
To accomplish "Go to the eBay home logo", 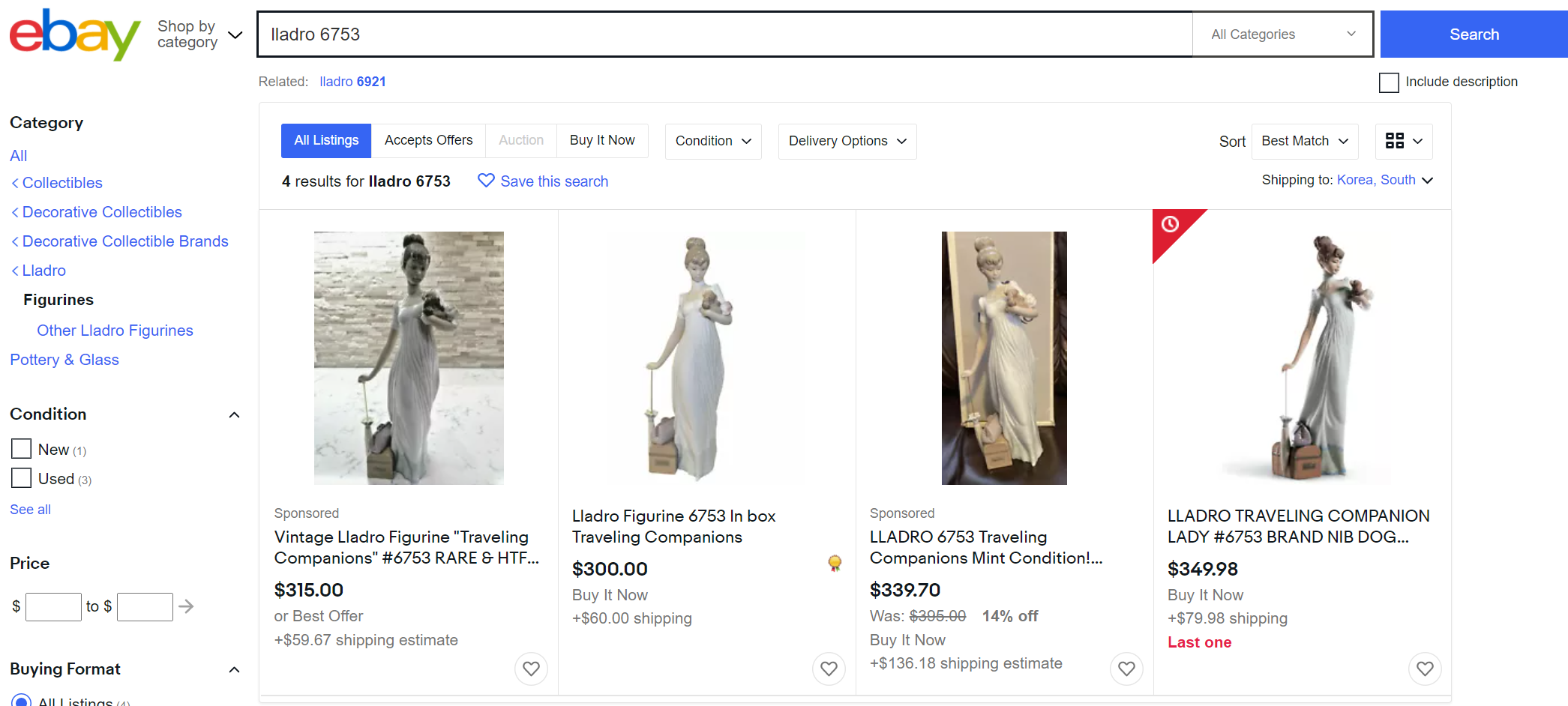I will click(x=75, y=34).
